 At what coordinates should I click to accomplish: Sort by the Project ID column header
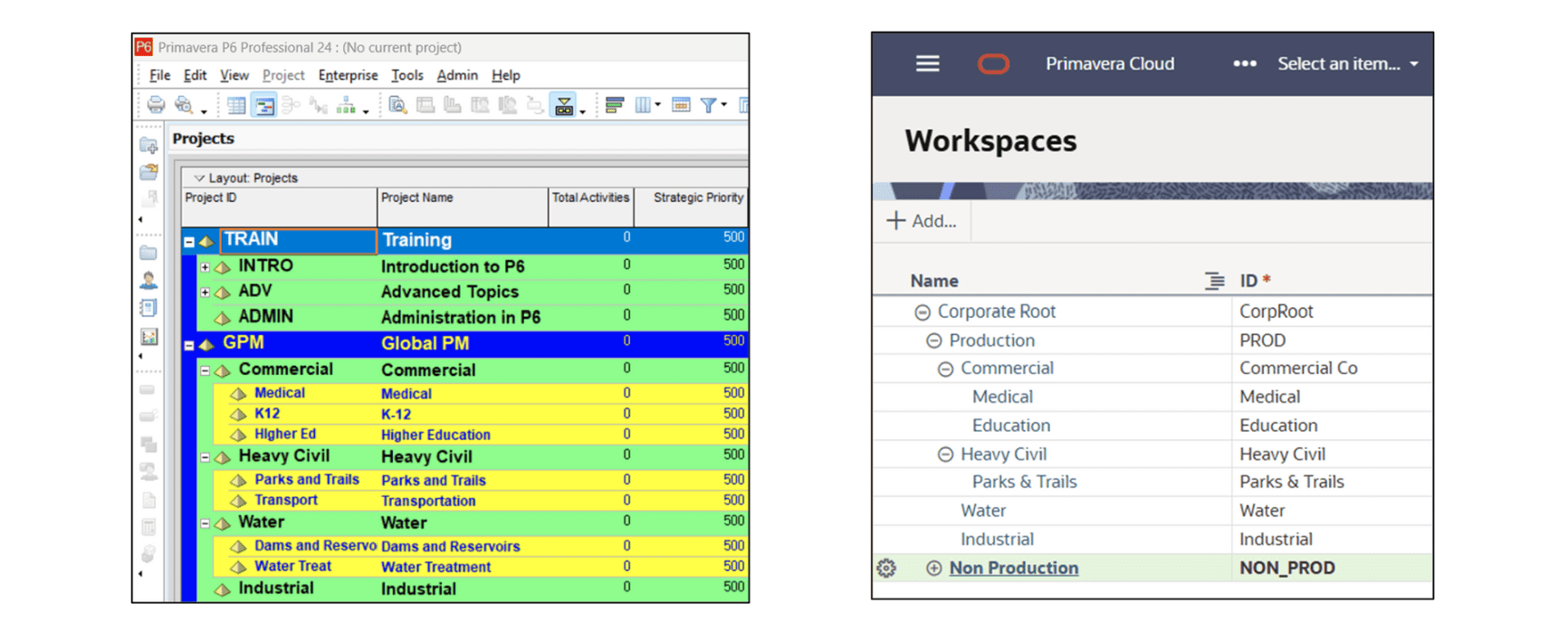279,207
